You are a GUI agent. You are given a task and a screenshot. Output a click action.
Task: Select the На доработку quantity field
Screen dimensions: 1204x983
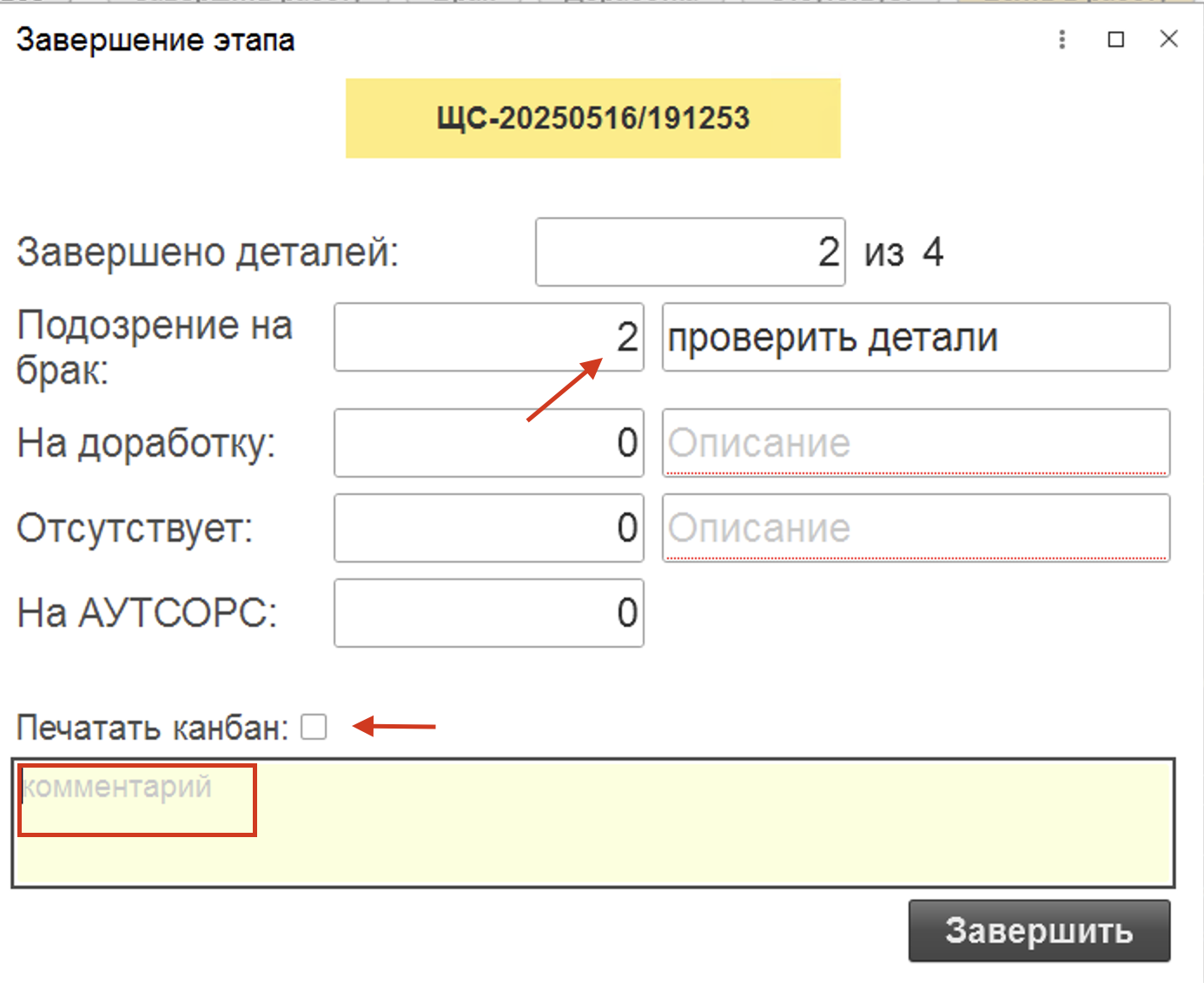488,443
